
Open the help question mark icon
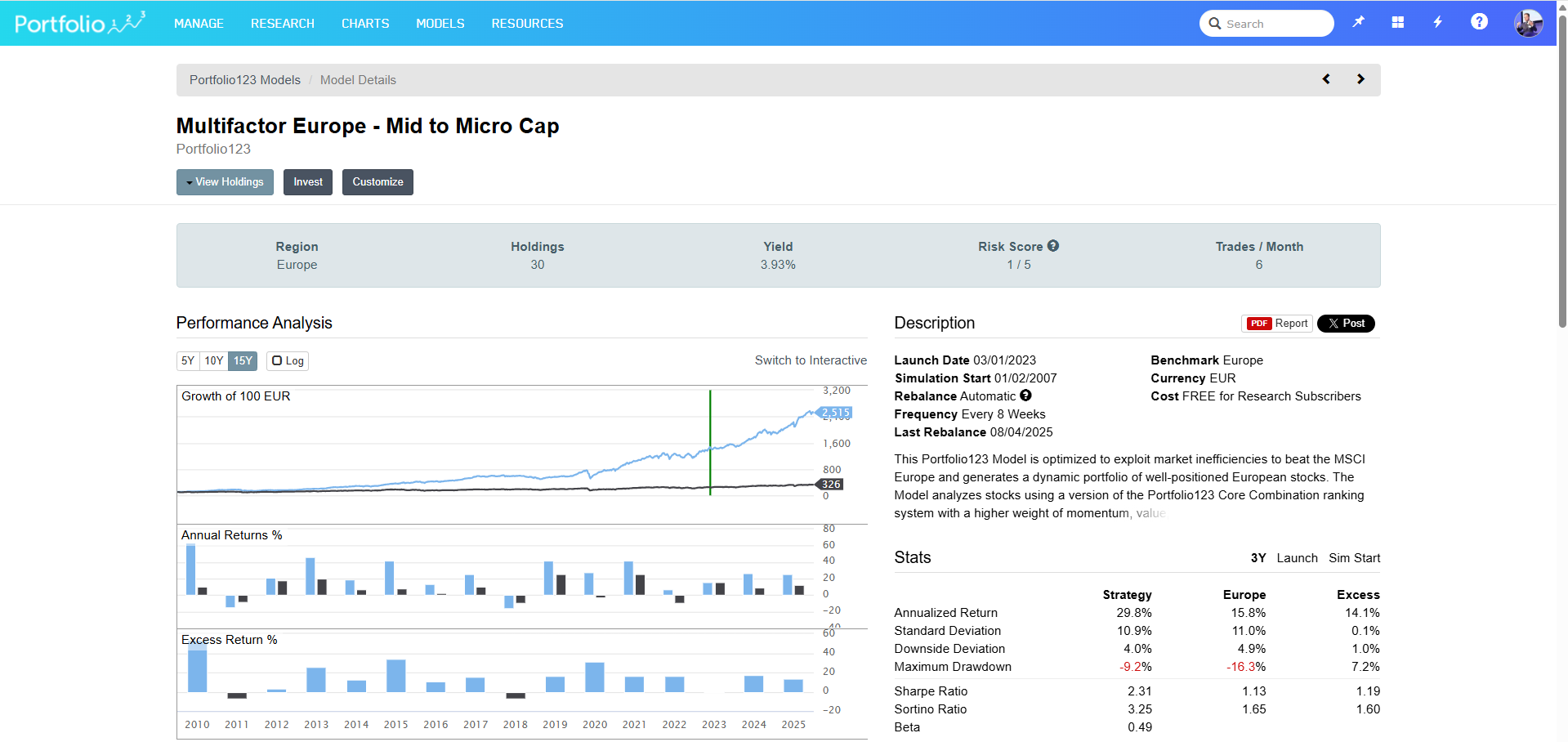pos(1479,22)
